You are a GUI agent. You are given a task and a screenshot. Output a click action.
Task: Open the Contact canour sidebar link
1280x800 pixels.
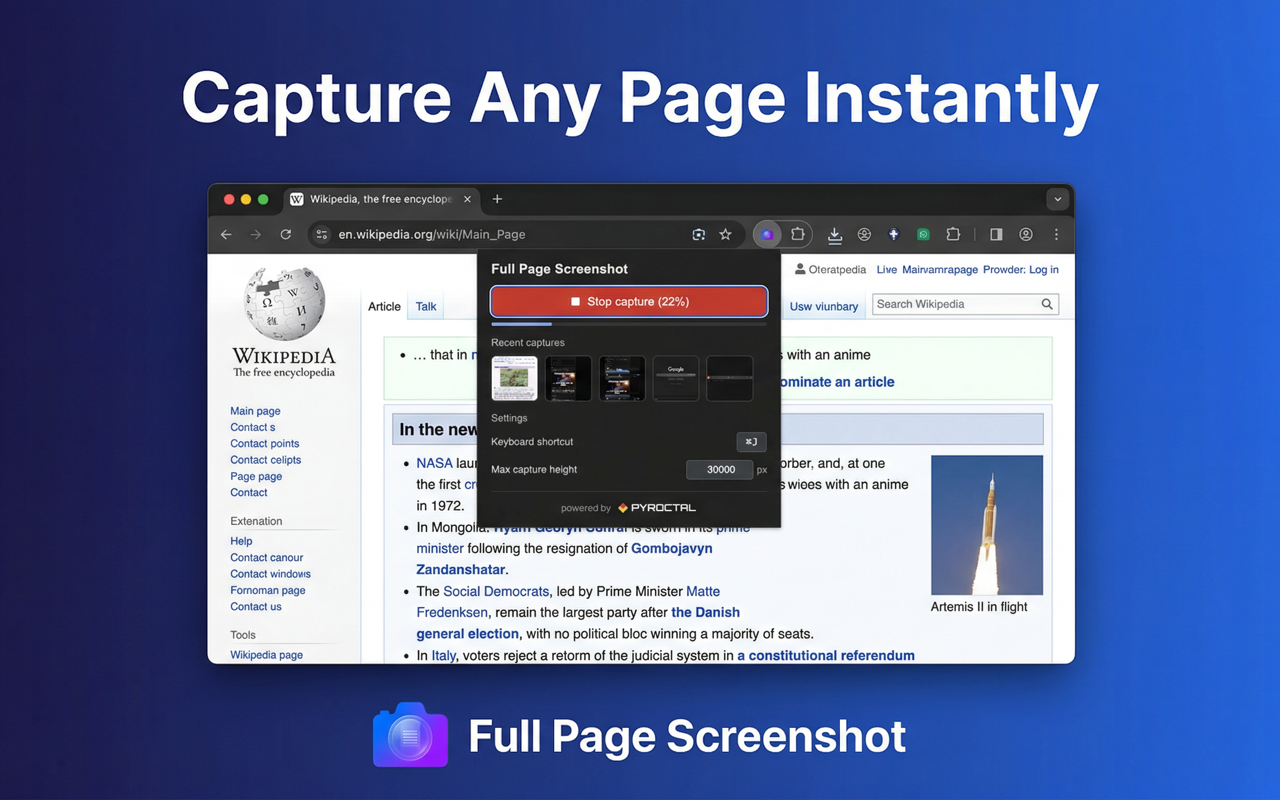(x=267, y=557)
